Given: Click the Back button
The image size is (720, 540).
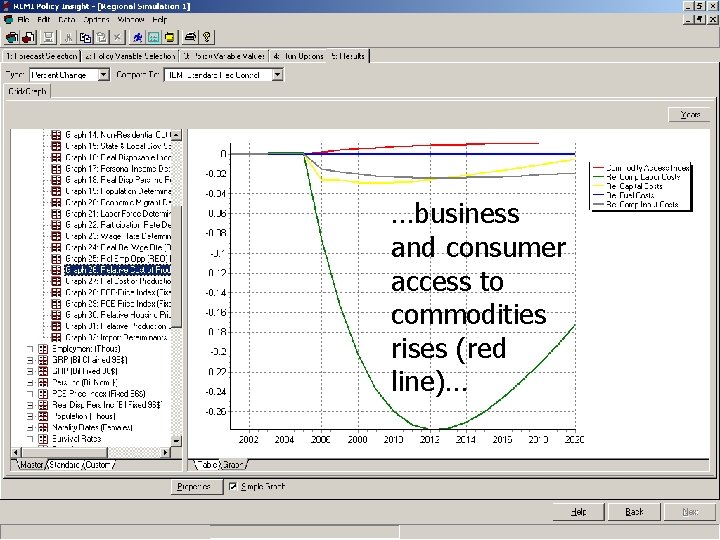Looking at the screenshot, I should (x=634, y=512).
